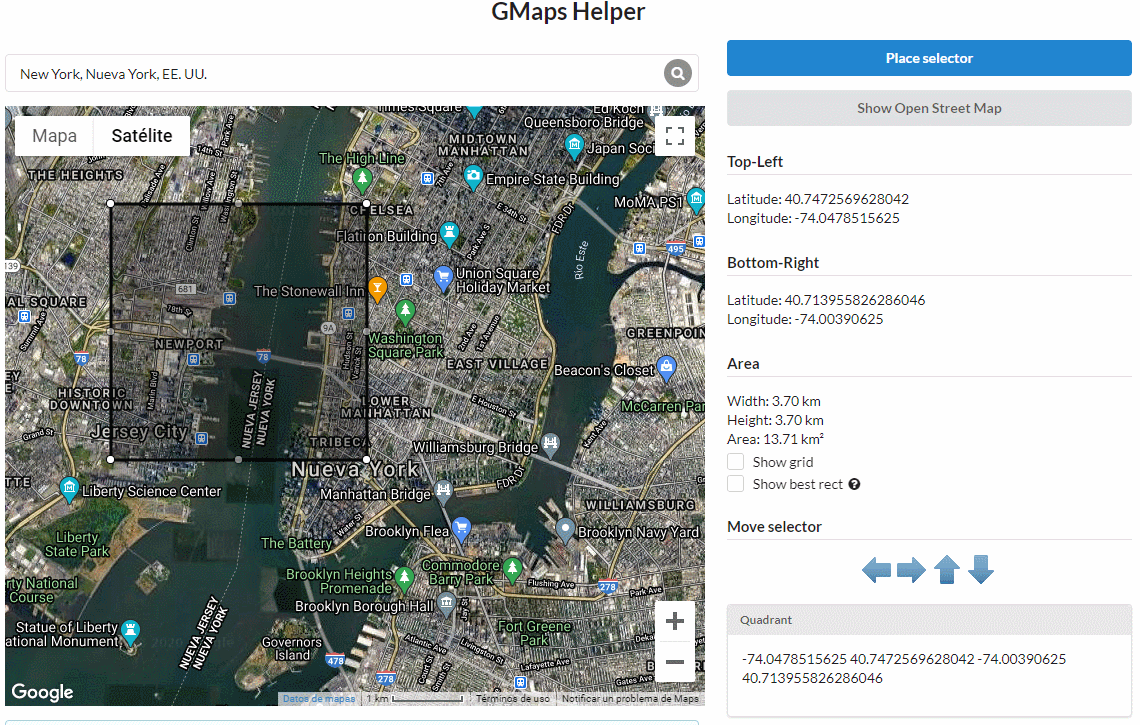Select the Brooklyn Flea map marker
Viewport: 1140px width, 725px height.
point(461,525)
